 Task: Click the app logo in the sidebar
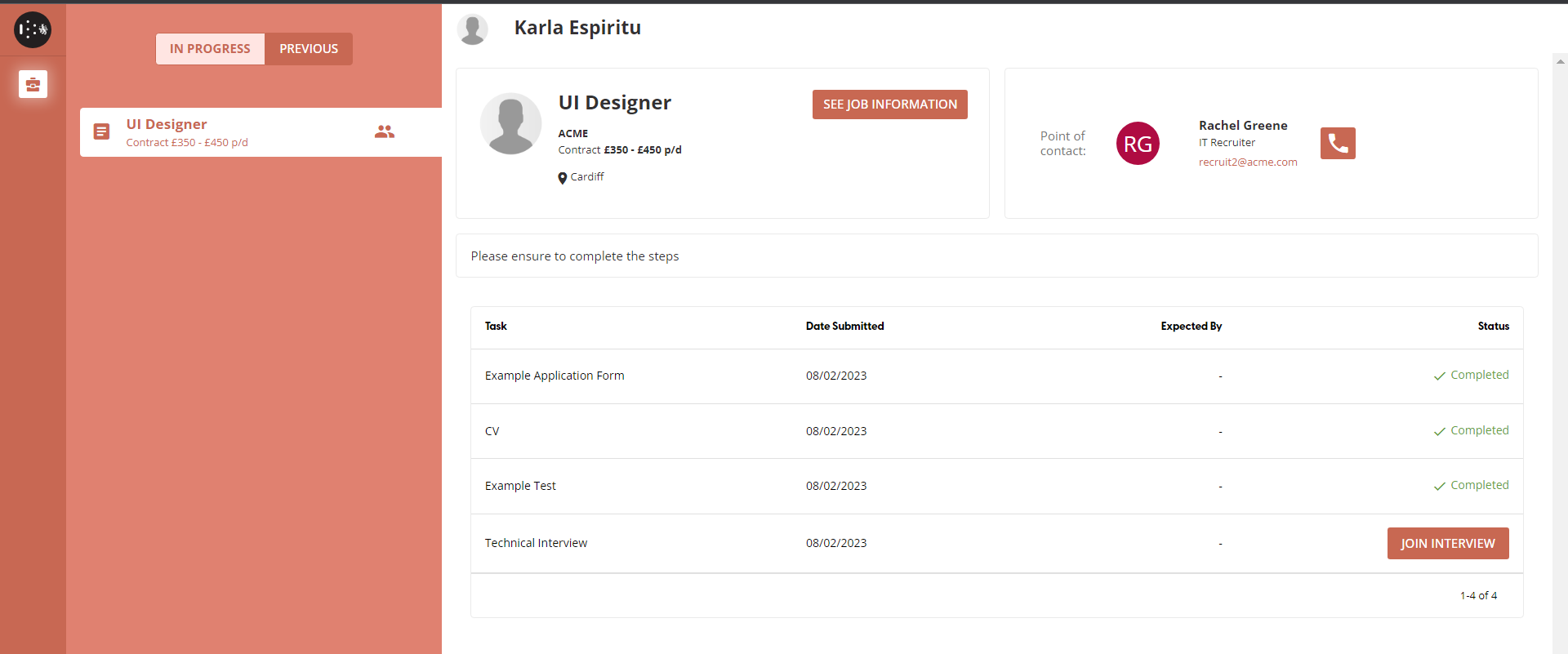[x=33, y=30]
